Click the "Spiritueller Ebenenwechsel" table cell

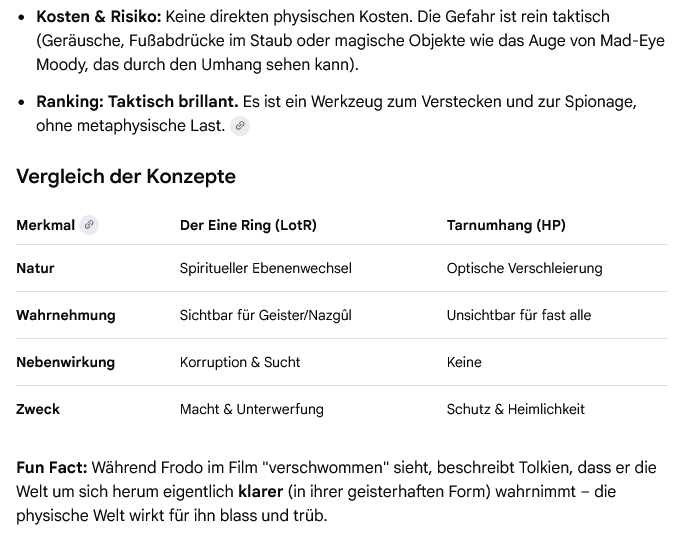(x=265, y=268)
